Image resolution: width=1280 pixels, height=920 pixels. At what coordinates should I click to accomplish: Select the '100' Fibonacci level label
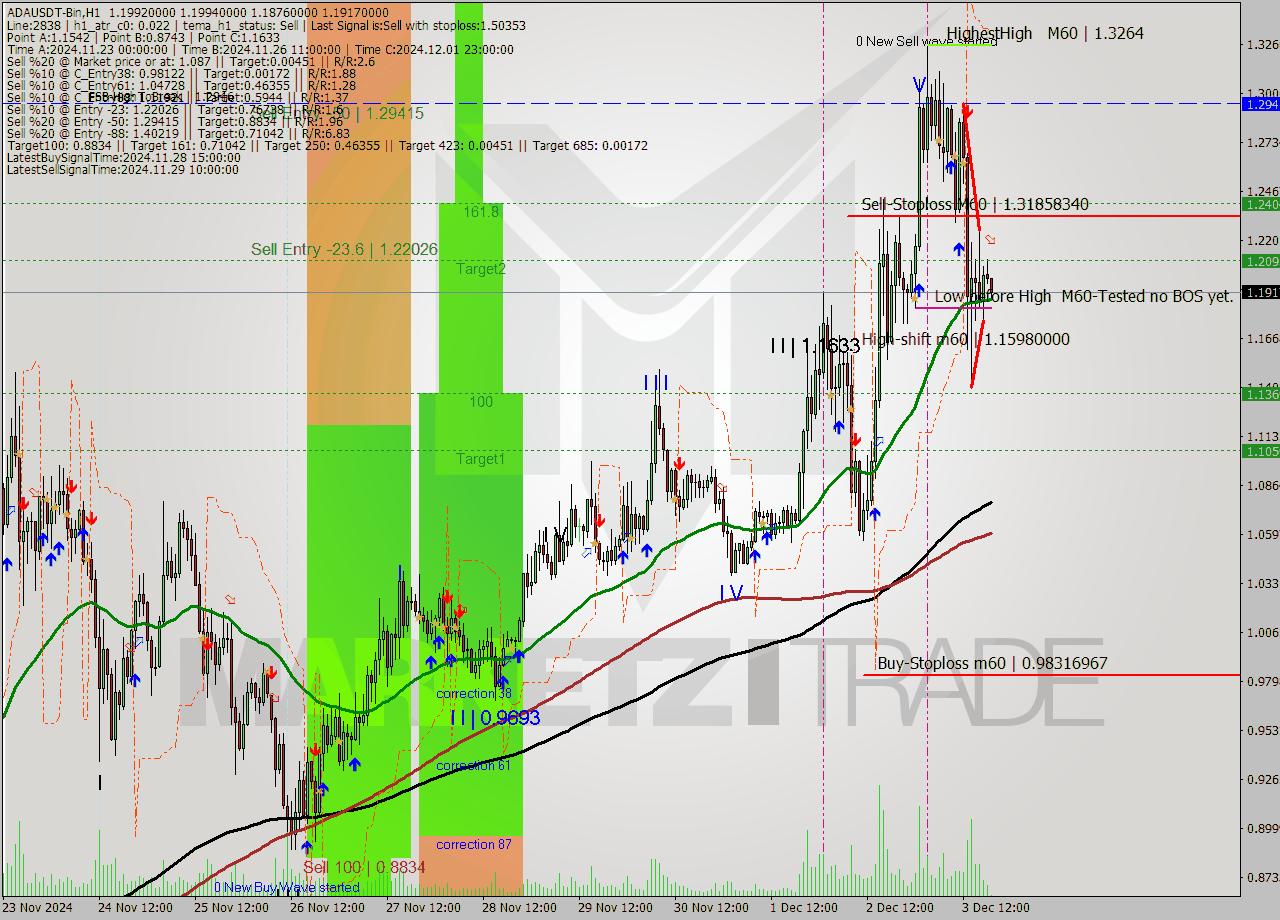coord(481,401)
